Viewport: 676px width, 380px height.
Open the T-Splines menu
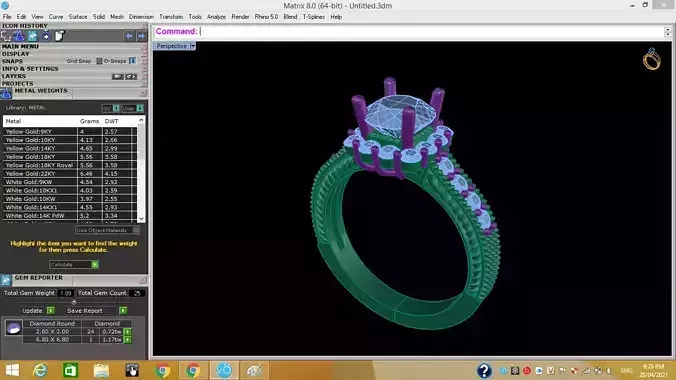point(313,17)
